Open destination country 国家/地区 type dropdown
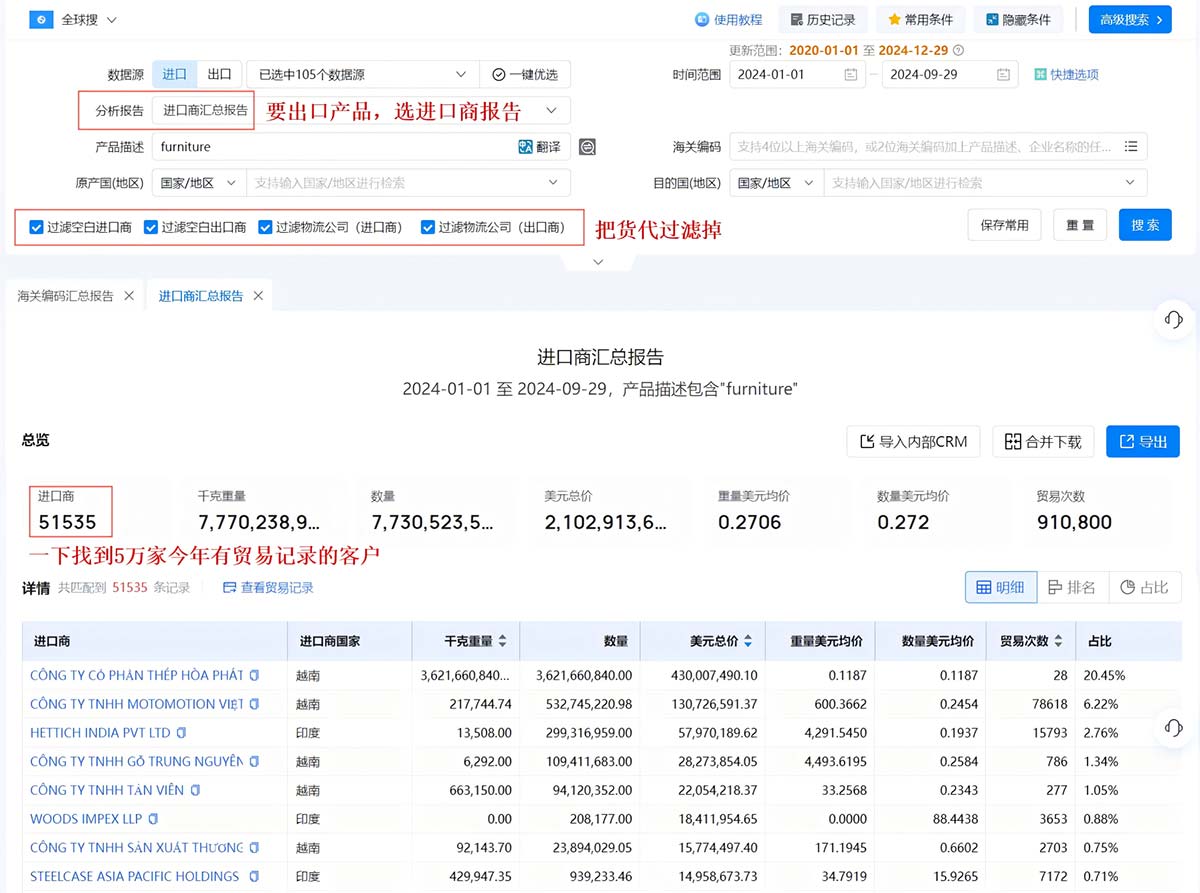The image size is (1200, 893). click(775, 183)
